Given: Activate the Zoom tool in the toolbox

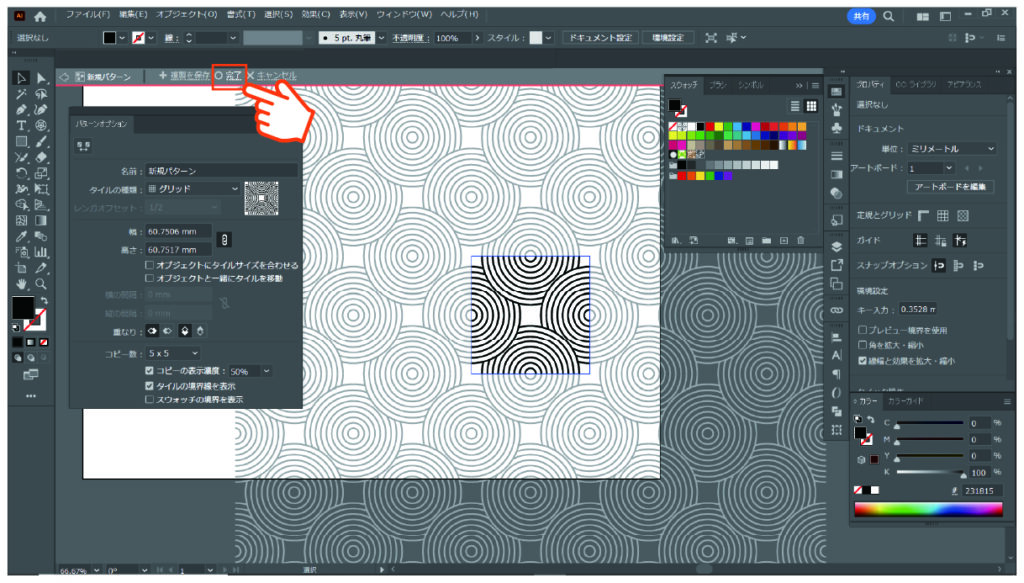Looking at the screenshot, I should (41, 284).
